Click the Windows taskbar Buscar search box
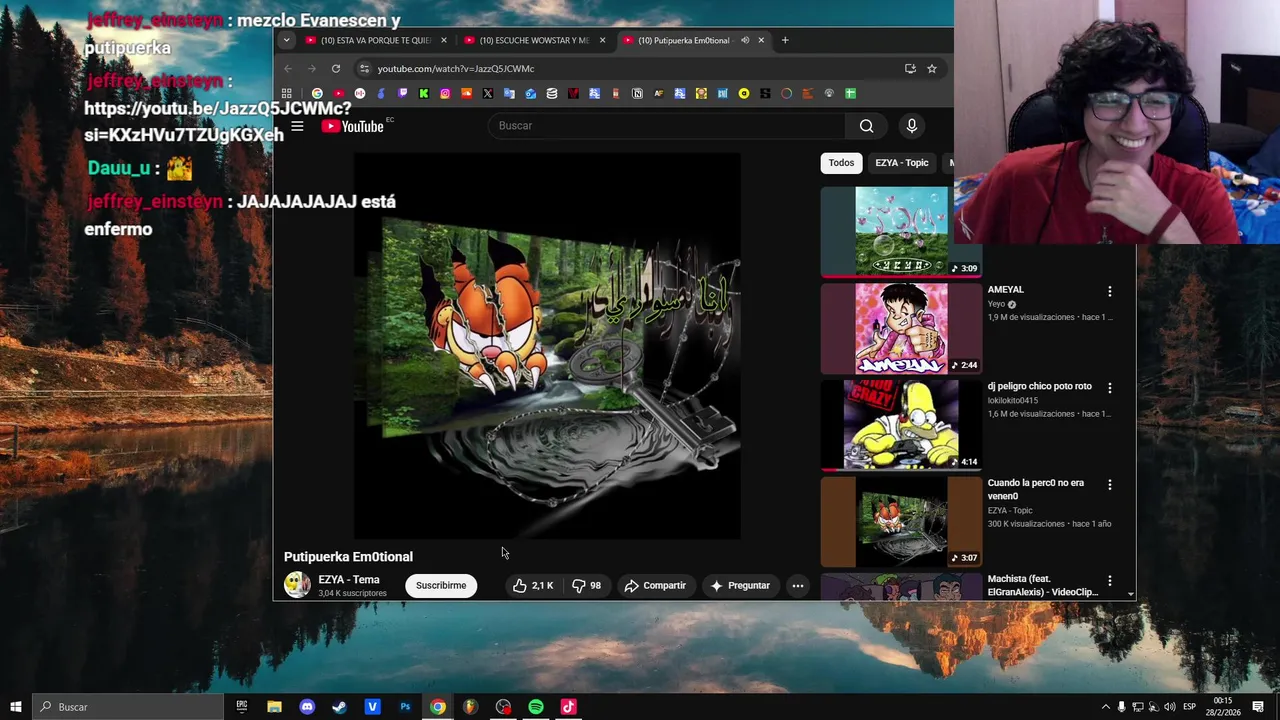The width and height of the screenshot is (1280, 720). (x=128, y=707)
